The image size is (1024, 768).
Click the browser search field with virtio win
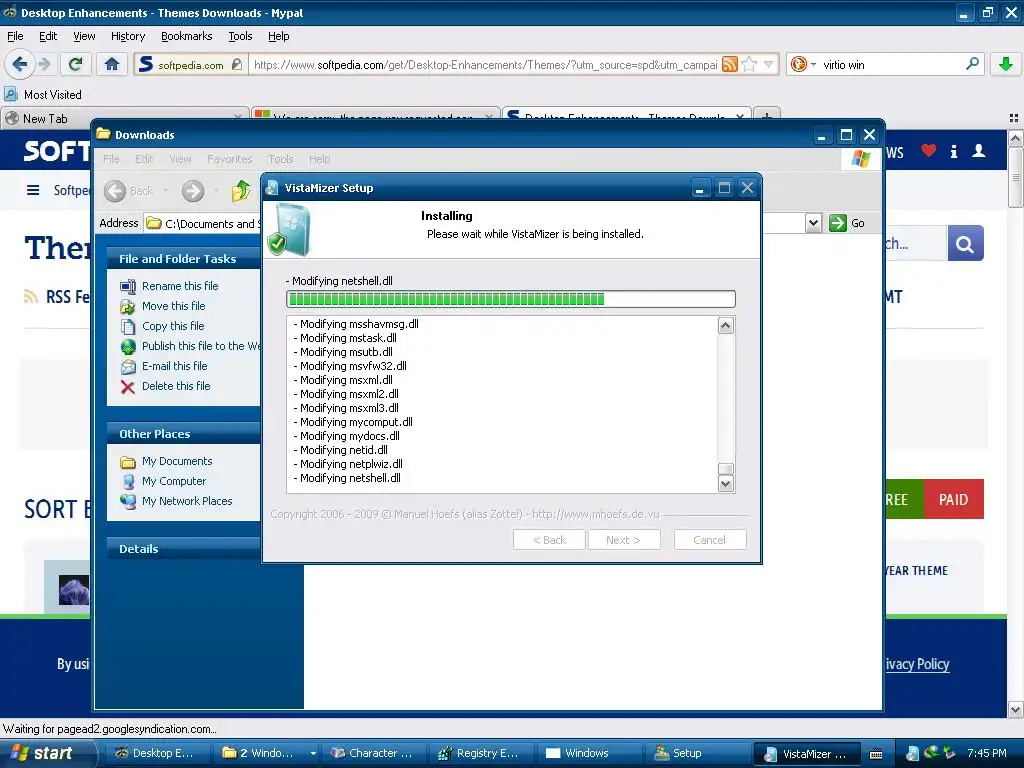coord(891,65)
